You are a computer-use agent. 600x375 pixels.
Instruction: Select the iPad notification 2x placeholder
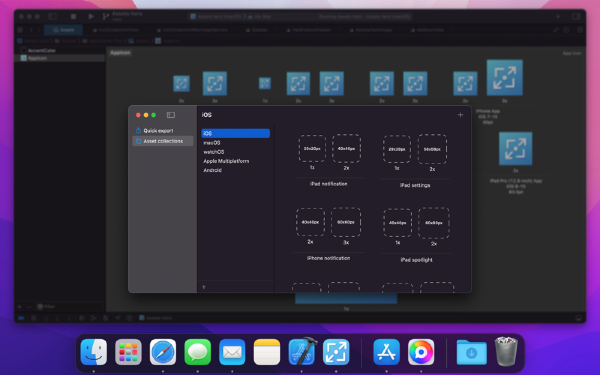[346, 148]
